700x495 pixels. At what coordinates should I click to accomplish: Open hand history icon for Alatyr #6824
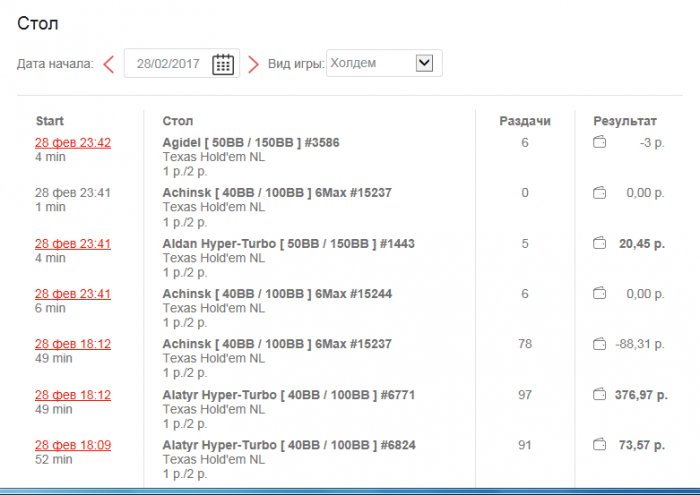[599, 445]
